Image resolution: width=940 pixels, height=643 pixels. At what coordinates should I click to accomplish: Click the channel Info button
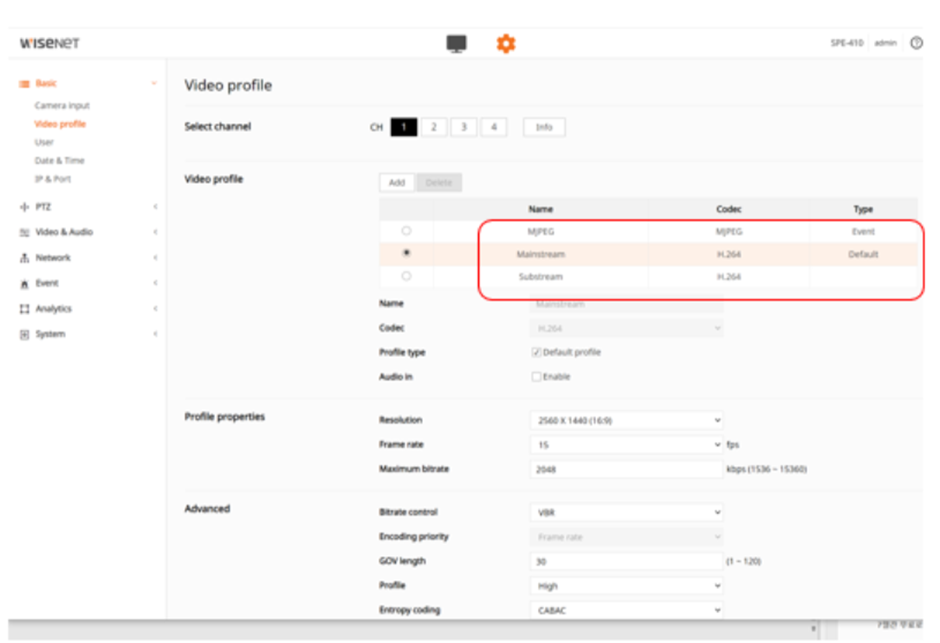[x=544, y=127]
